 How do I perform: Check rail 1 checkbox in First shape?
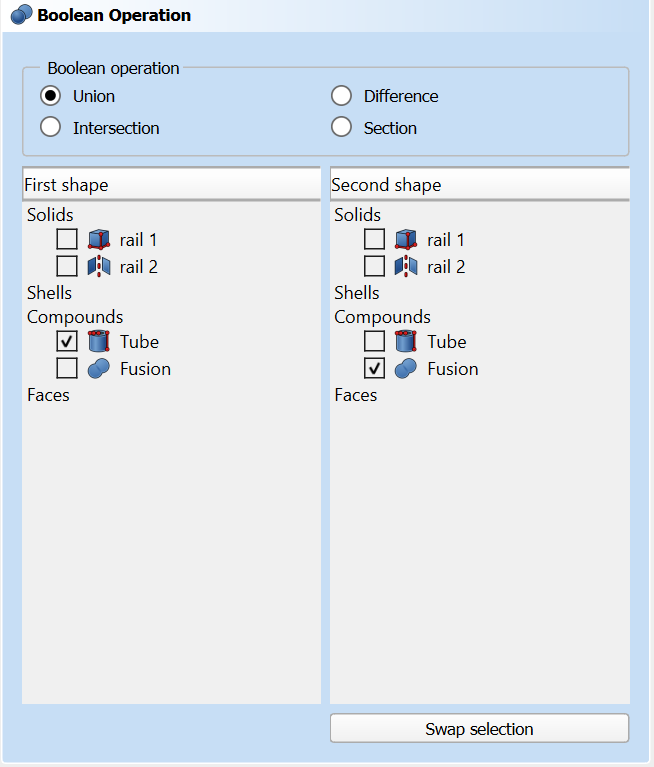(x=67, y=240)
